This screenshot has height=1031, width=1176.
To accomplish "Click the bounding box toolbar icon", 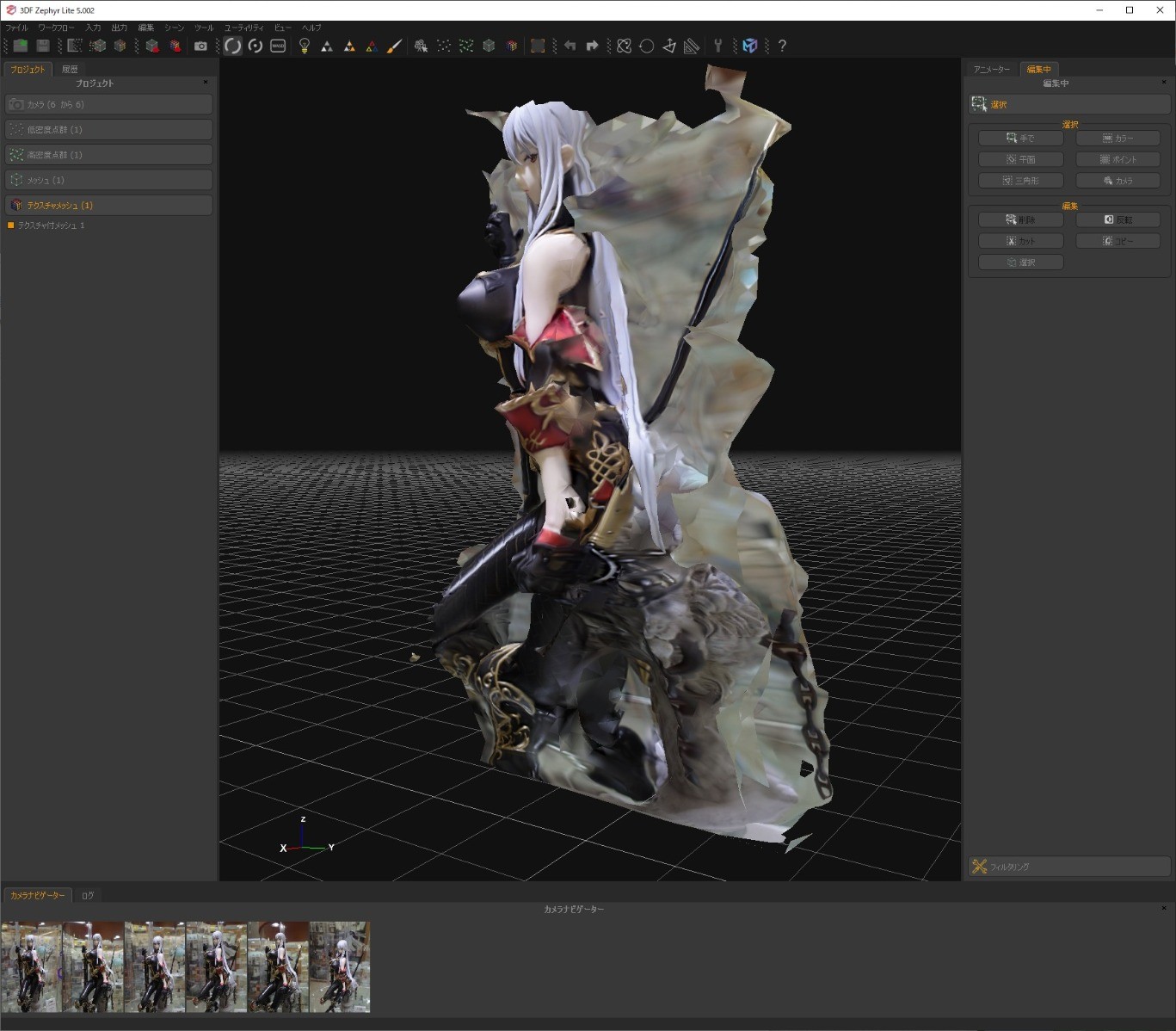I will click(538, 46).
